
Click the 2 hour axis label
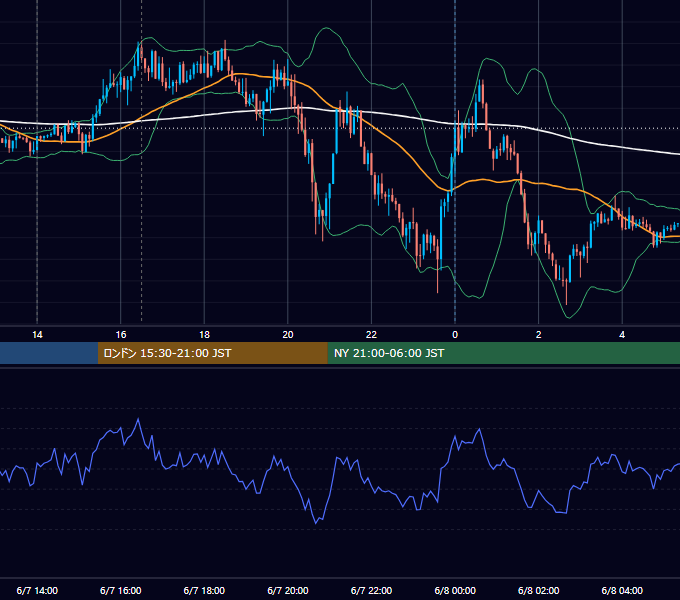pyautogui.click(x=539, y=335)
